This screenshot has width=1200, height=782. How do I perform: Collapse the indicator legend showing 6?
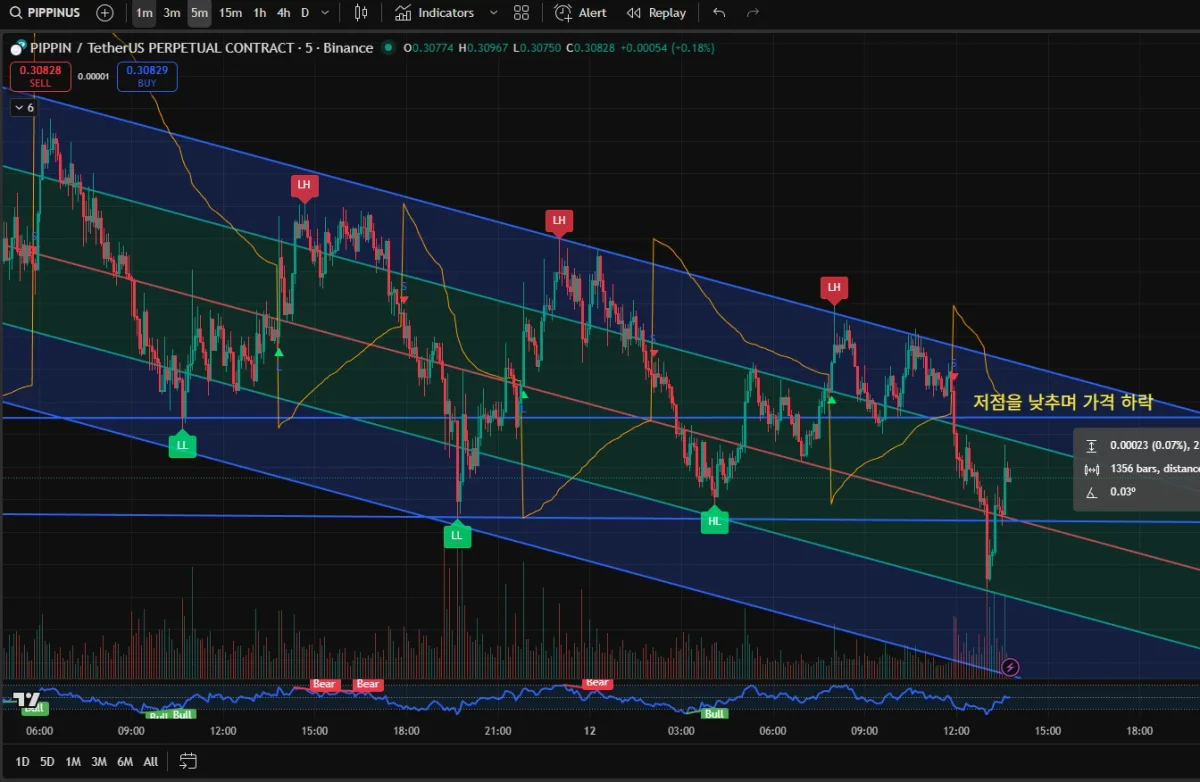click(23, 108)
